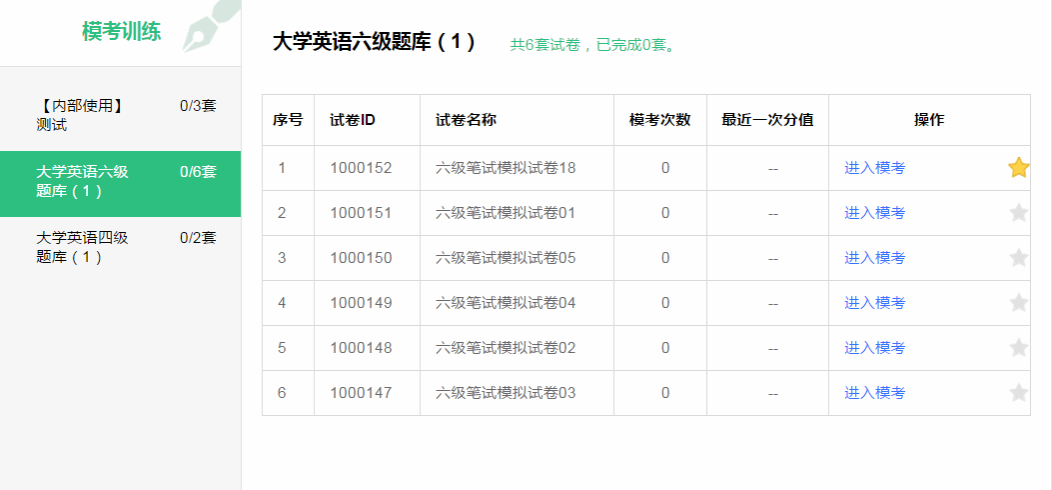Open 【内部使用】测试 question bank in sidebar

[120, 114]
